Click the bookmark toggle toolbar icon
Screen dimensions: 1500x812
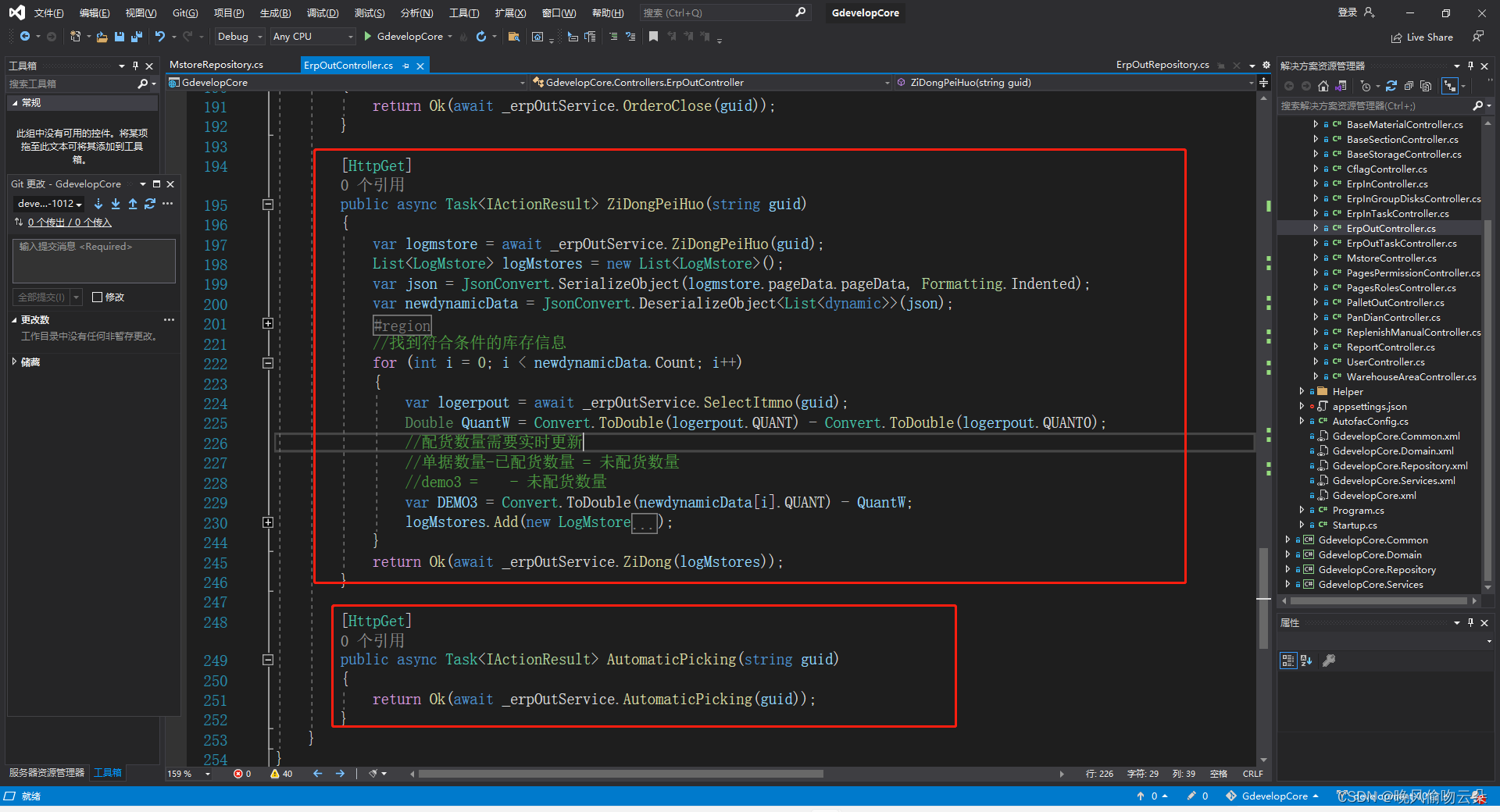click(653, 37)
